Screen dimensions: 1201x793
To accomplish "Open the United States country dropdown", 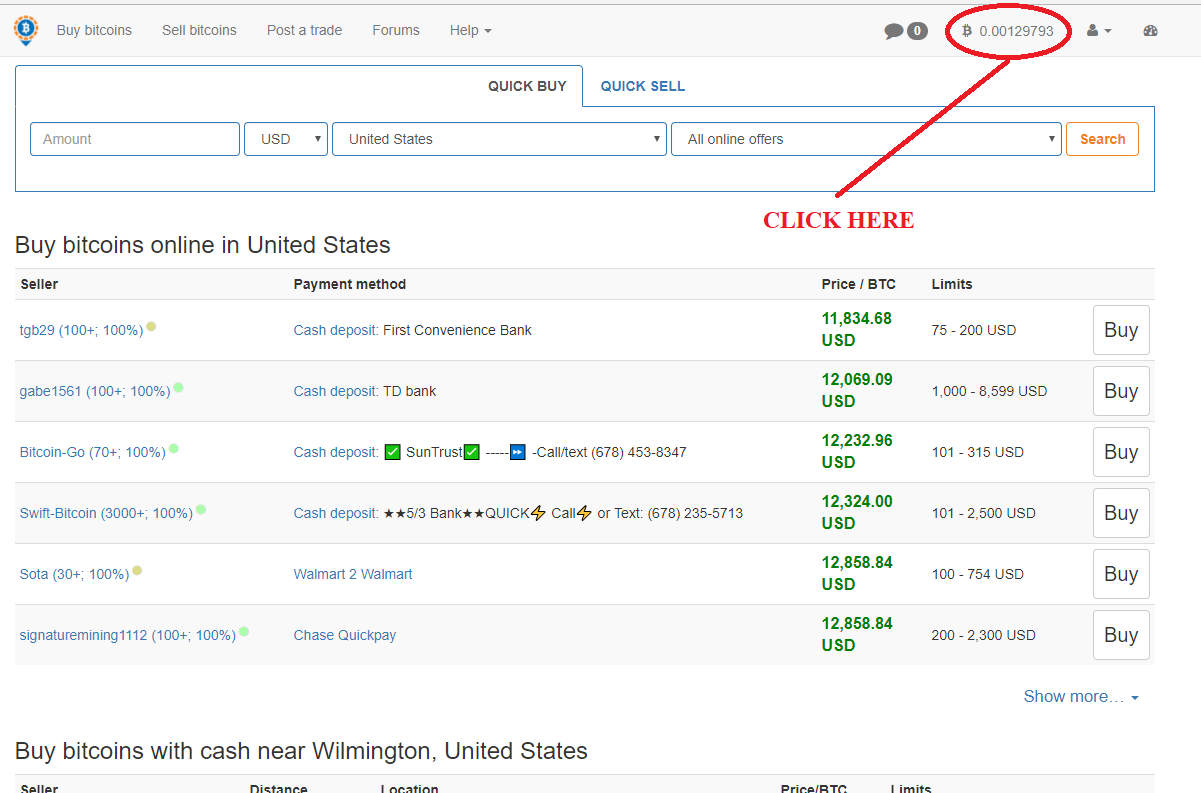I will [x=499, y=139].
